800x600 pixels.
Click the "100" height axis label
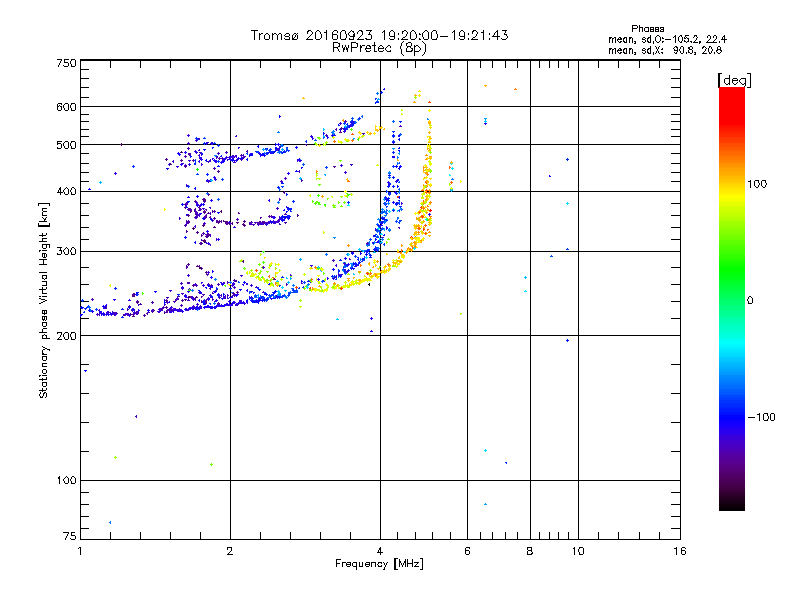[66, 481]
